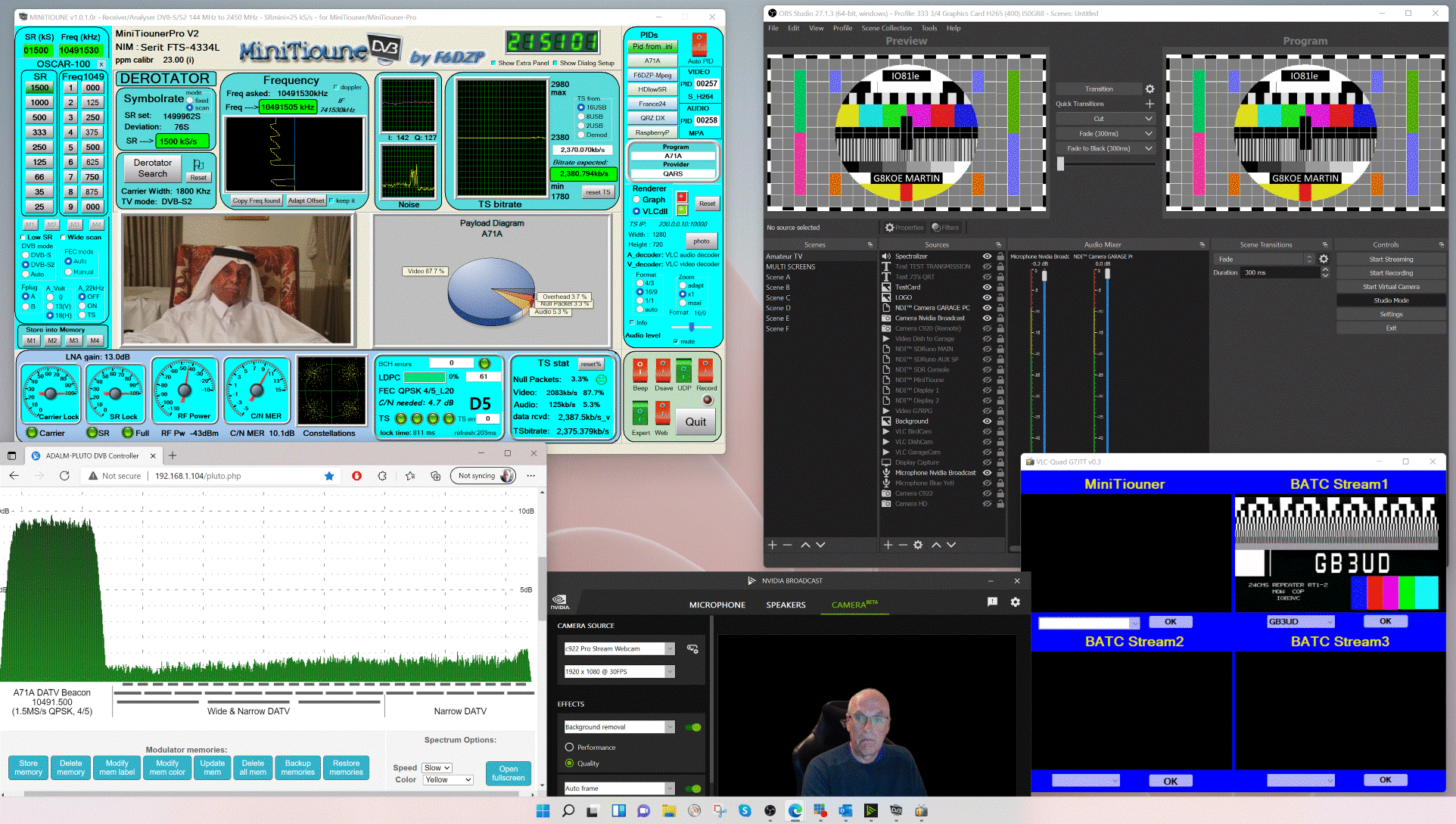Select ADALM-PLUTO DVB Controller browser tab
The width and height of the screenshot is (1456, 824).
[92, 456]
